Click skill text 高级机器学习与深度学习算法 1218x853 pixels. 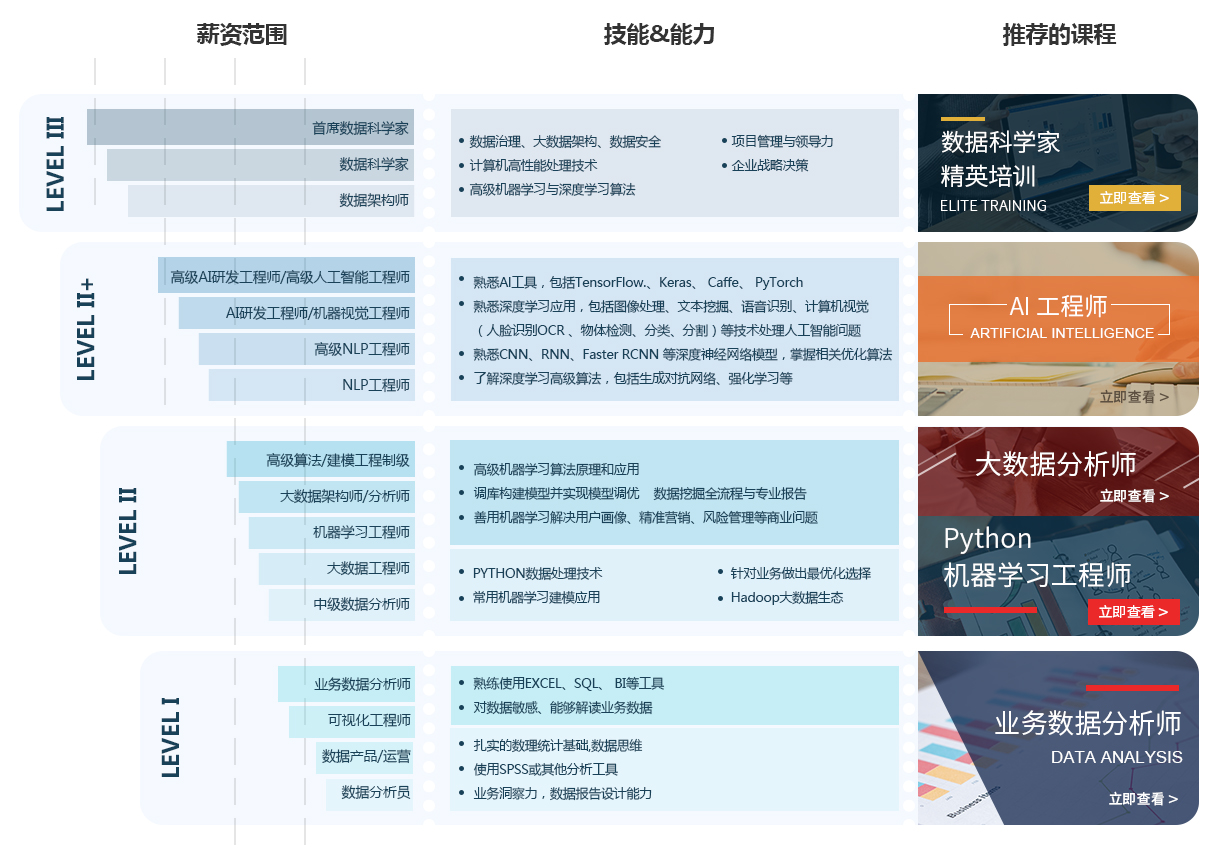[552, 190]
